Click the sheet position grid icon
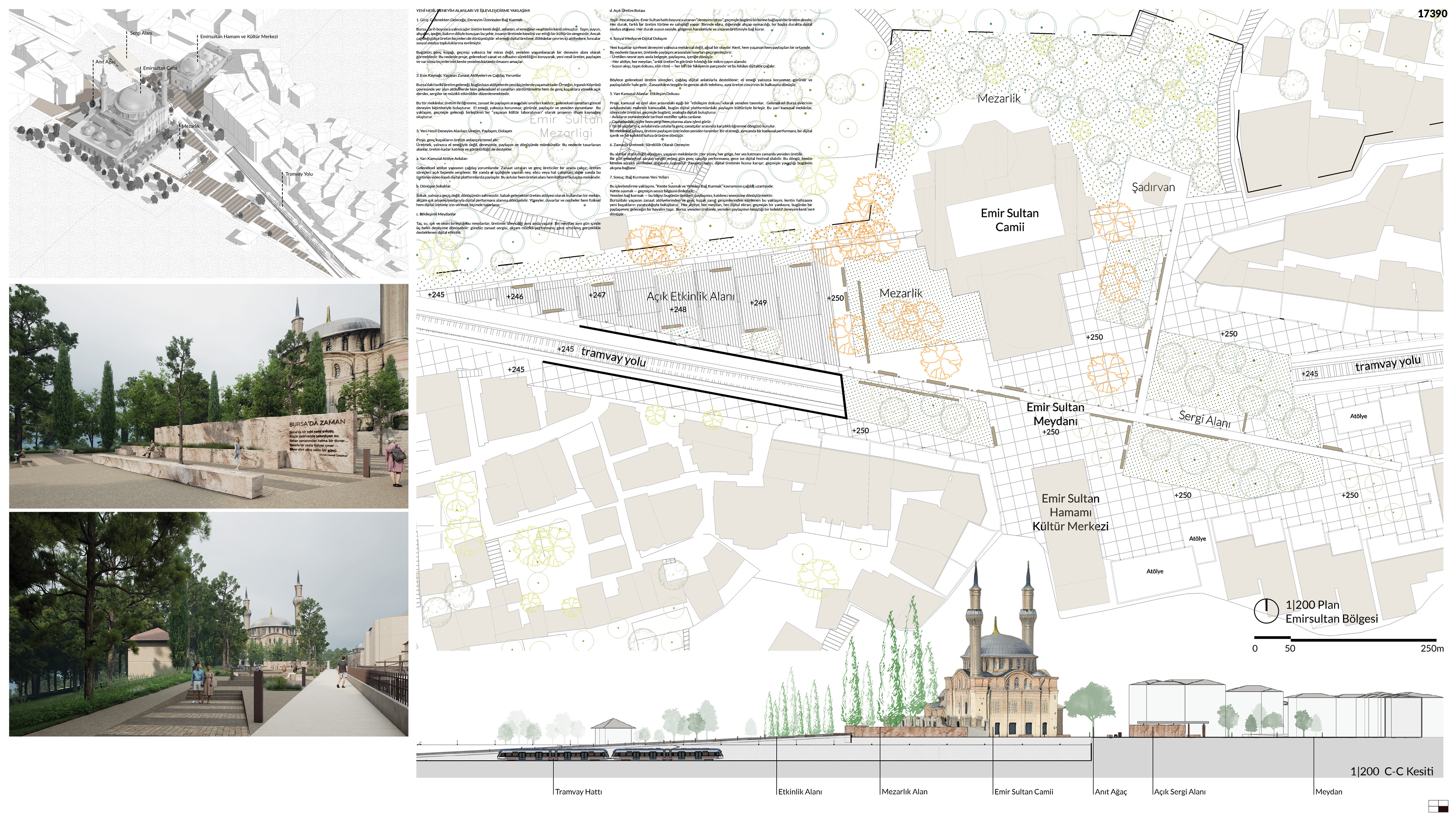This screenshot has height=819, width=1456. (1439, 806)
